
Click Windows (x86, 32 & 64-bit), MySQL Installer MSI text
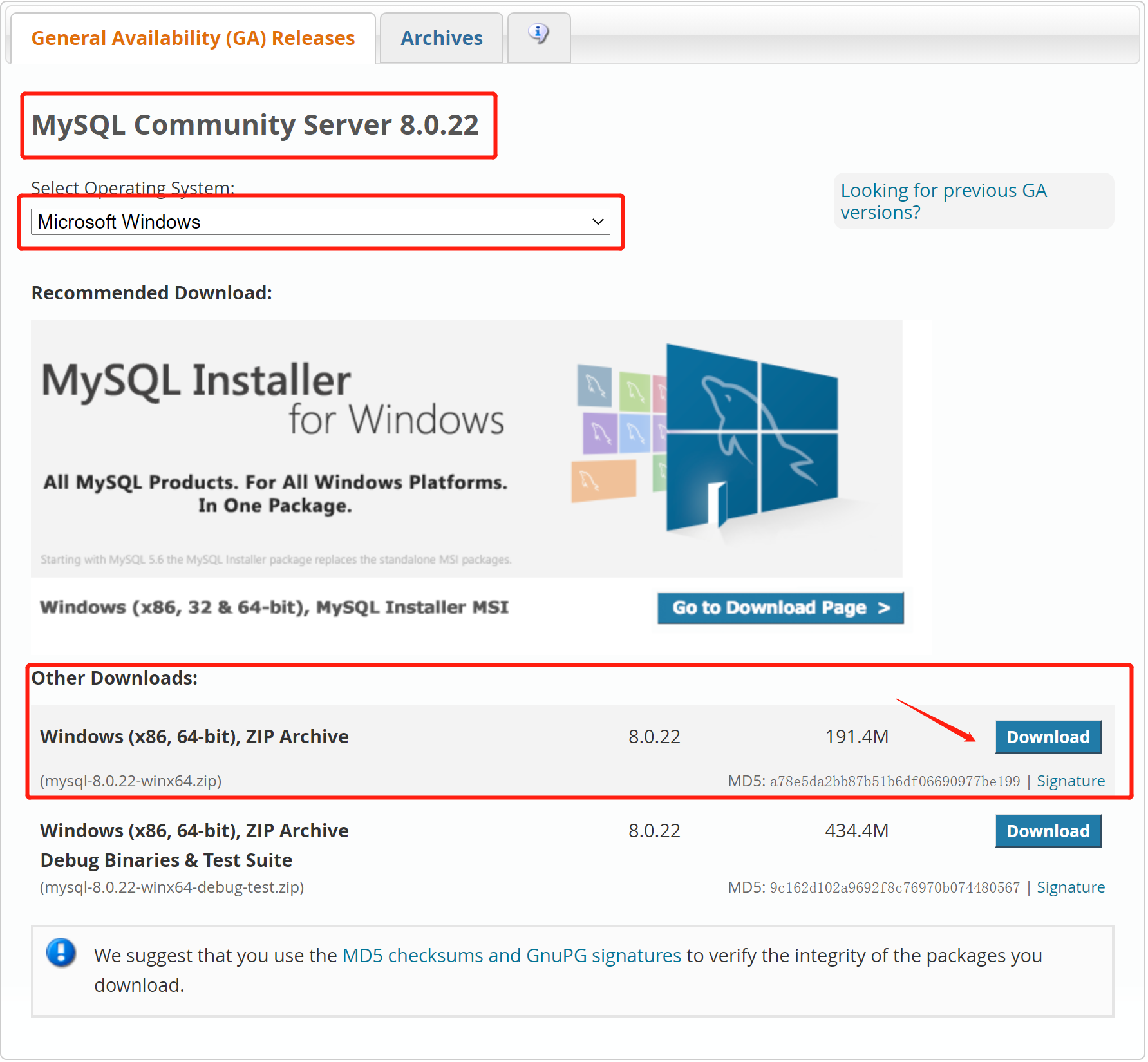pos(274,607)
